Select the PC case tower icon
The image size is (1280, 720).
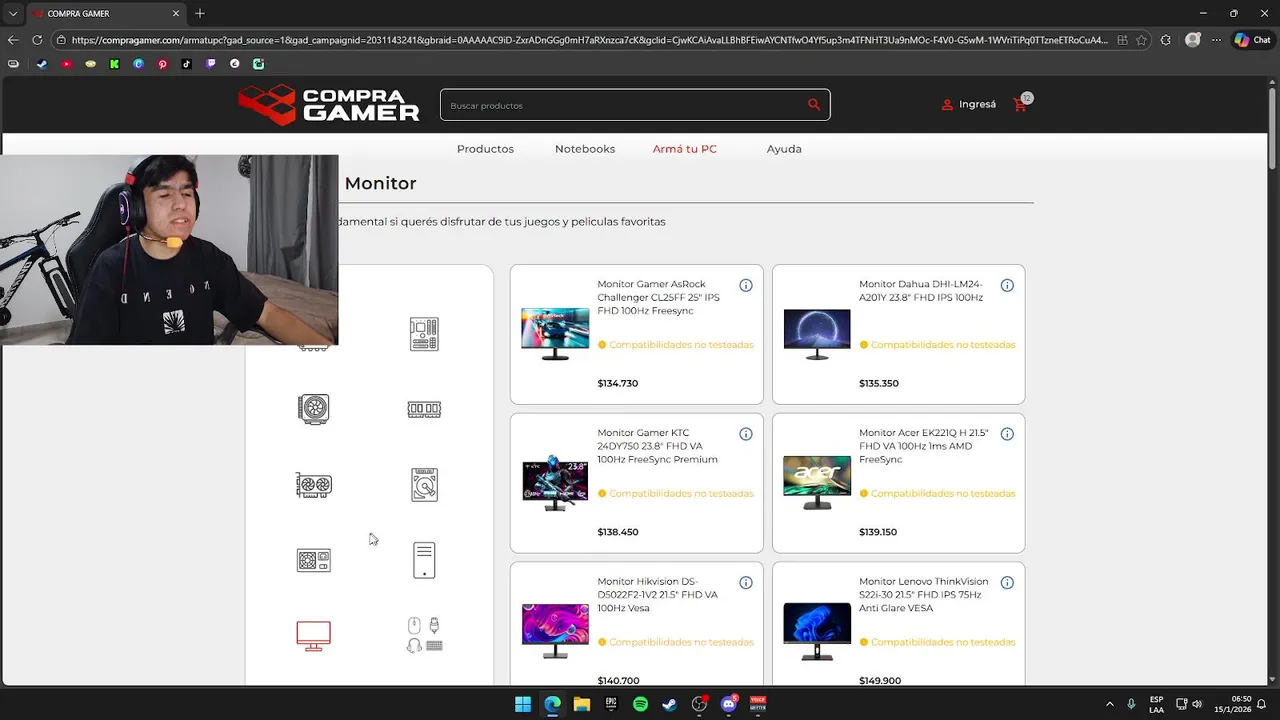424,560
